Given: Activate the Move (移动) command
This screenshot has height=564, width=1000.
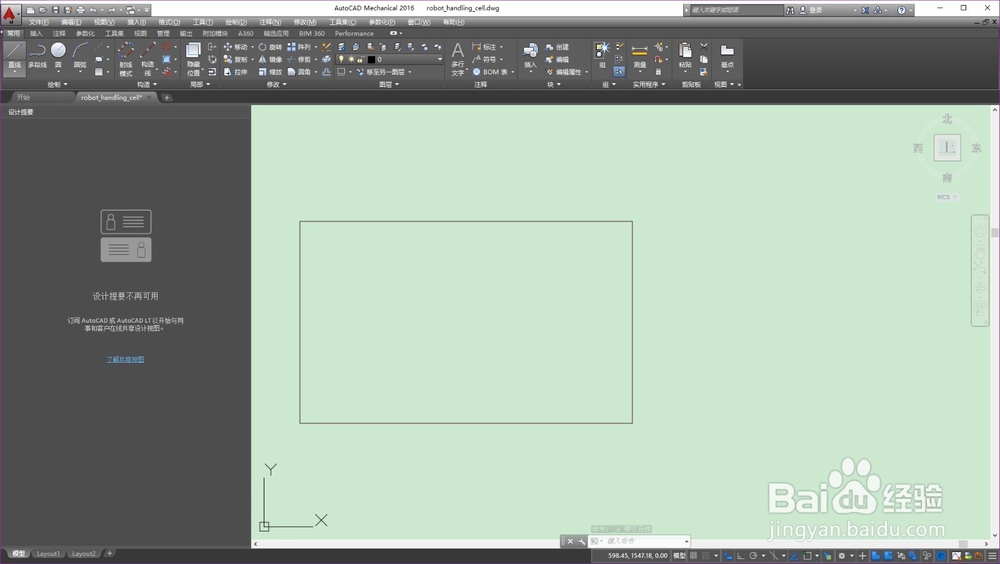Looking at the screenshot, I should (235, 47).
